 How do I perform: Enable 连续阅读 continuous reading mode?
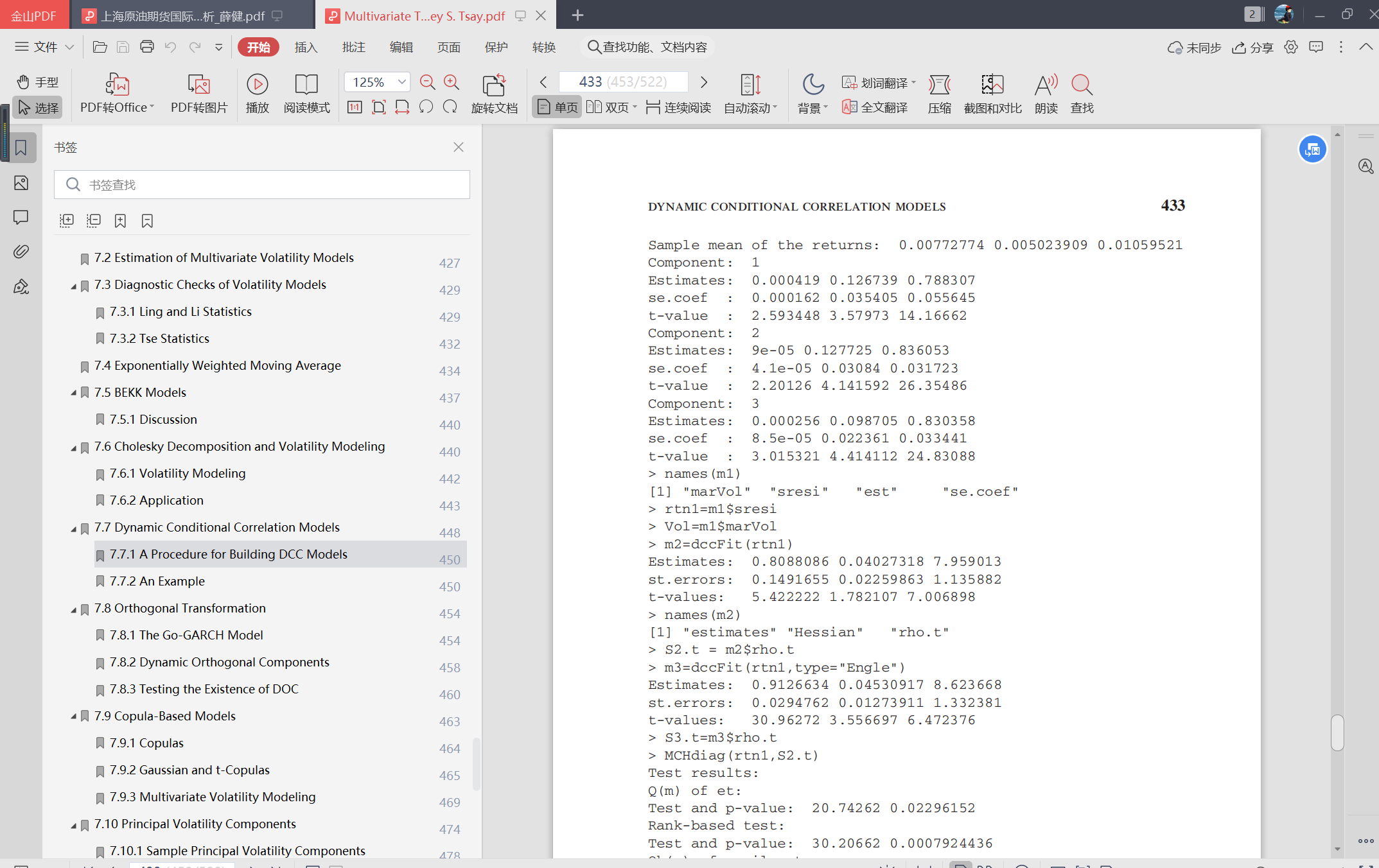point(678,107)
